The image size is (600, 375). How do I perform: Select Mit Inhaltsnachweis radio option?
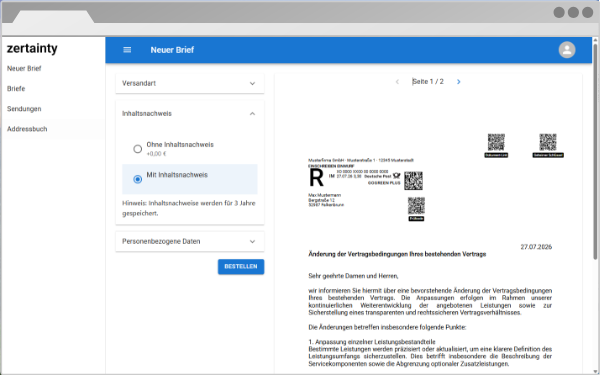(x=138, y=179)
